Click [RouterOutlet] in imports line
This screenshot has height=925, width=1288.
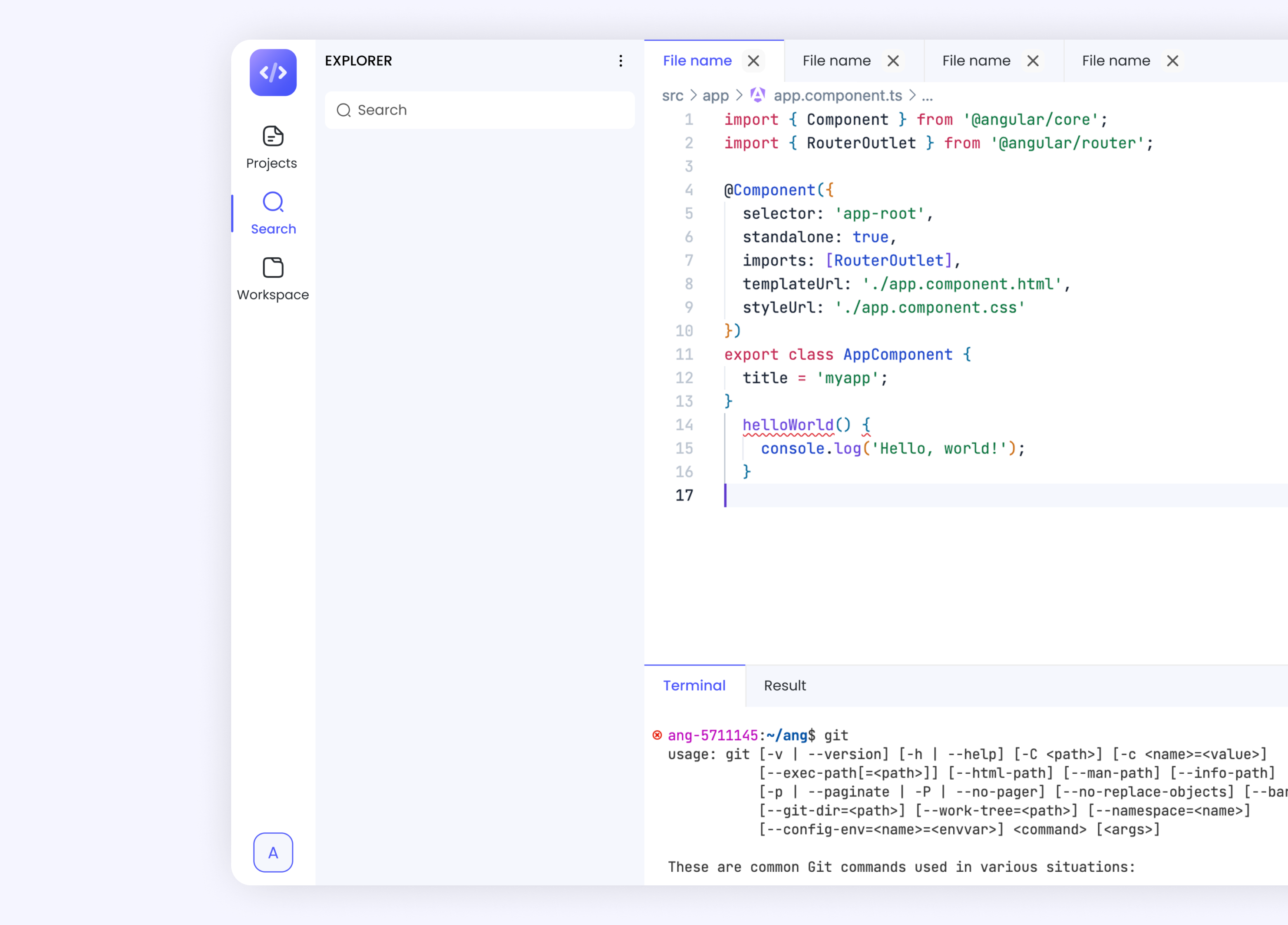[889, 261]
